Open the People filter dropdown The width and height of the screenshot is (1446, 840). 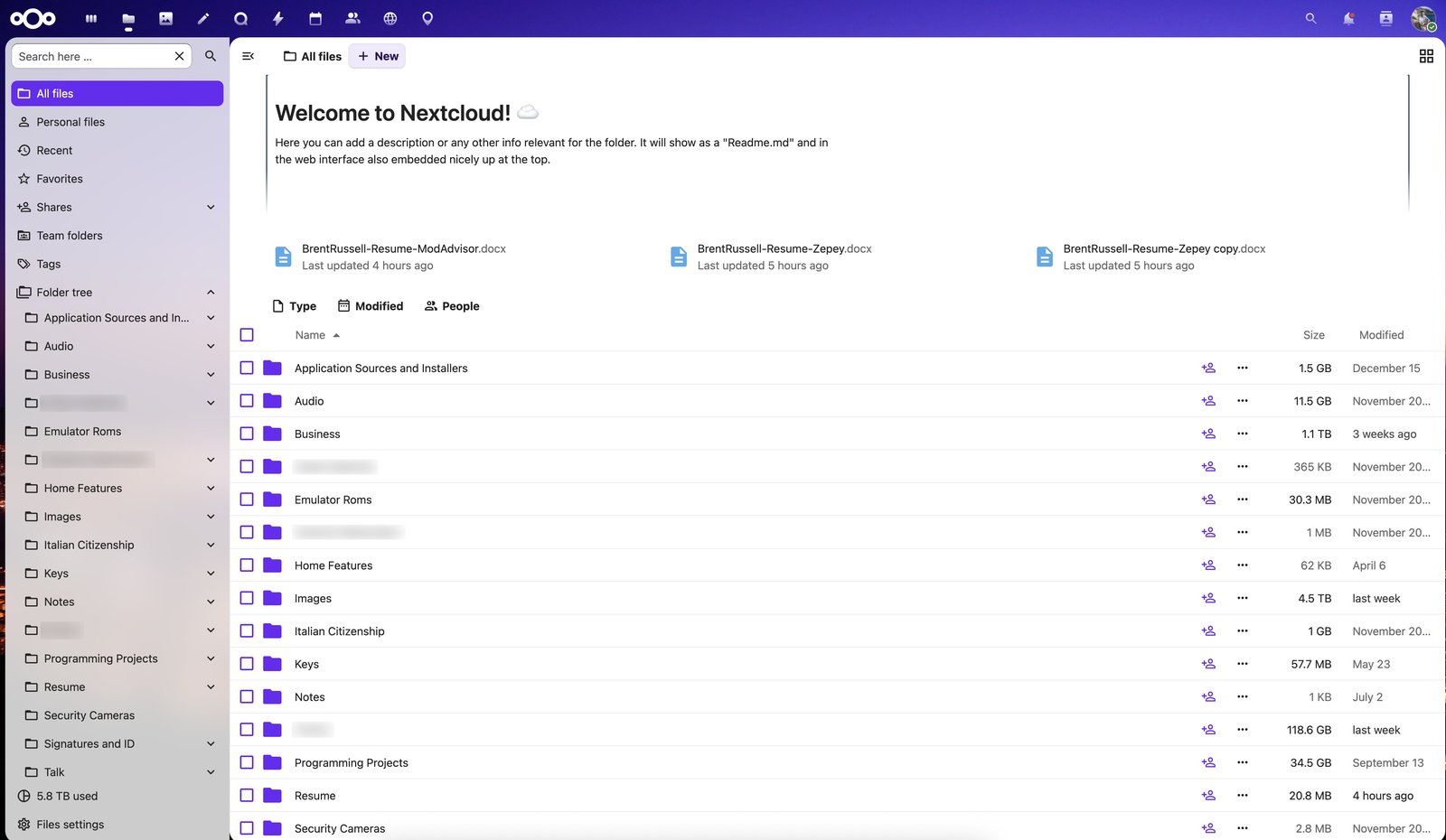point(452,306)
